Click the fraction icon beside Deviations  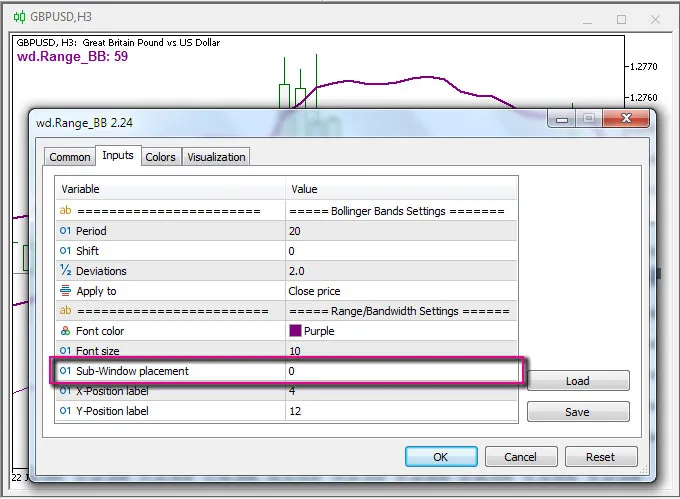point(66,271)
